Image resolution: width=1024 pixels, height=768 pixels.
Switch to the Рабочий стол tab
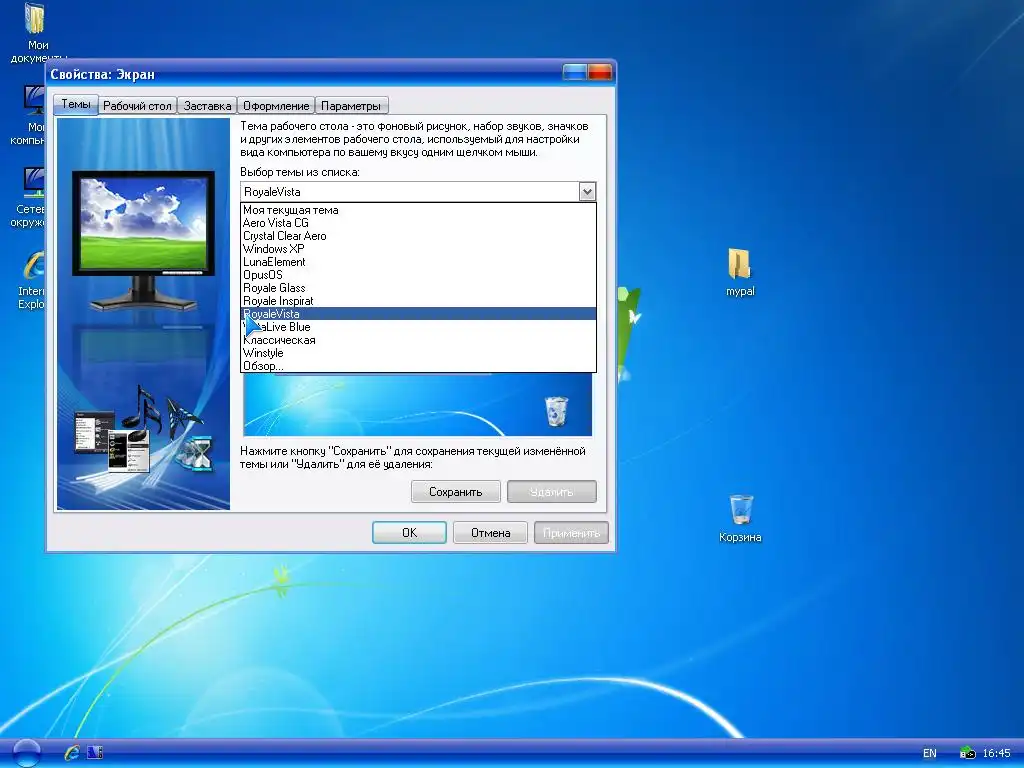click(137, 106)
